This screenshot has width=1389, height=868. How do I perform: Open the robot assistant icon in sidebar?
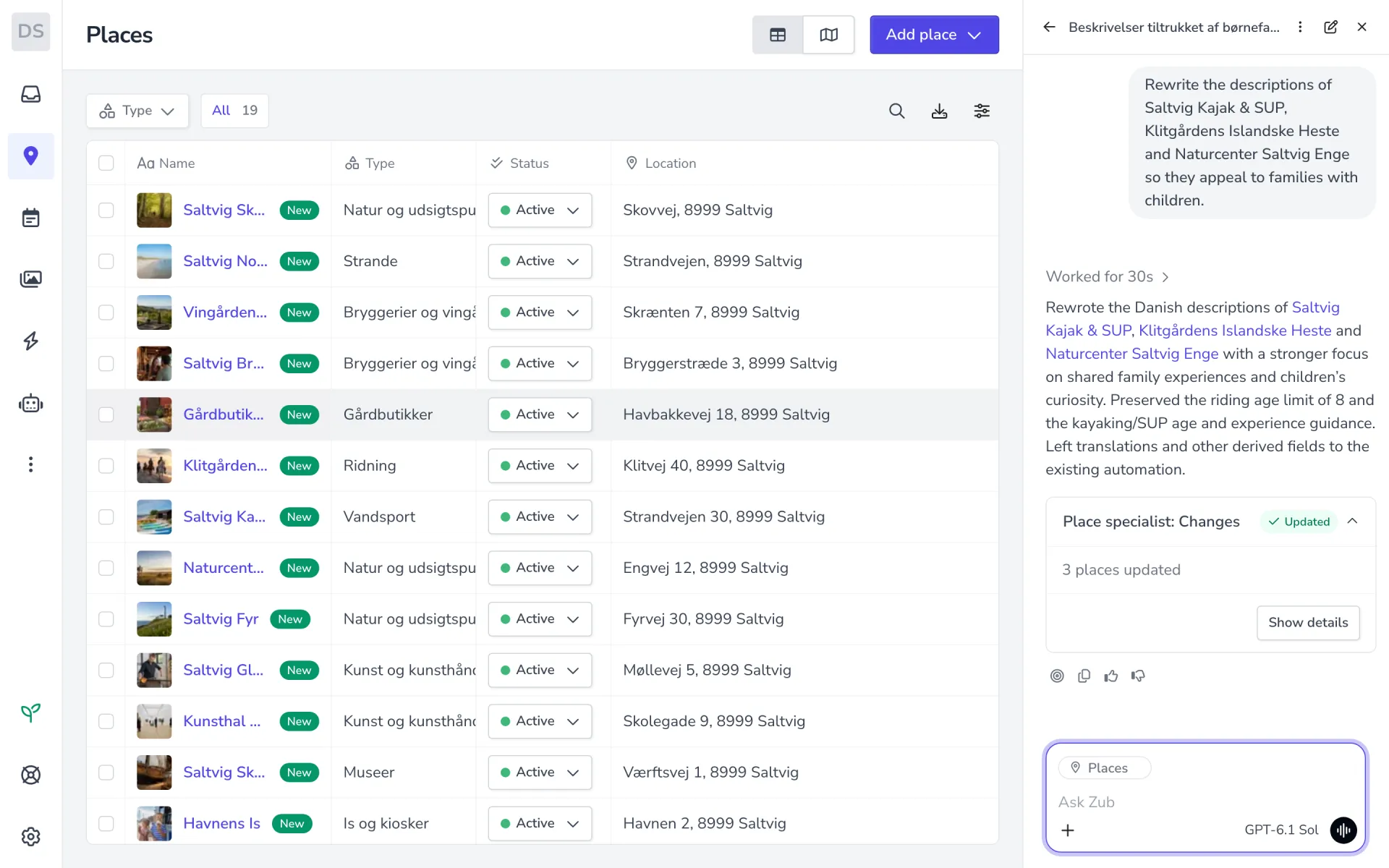[30, 403]
